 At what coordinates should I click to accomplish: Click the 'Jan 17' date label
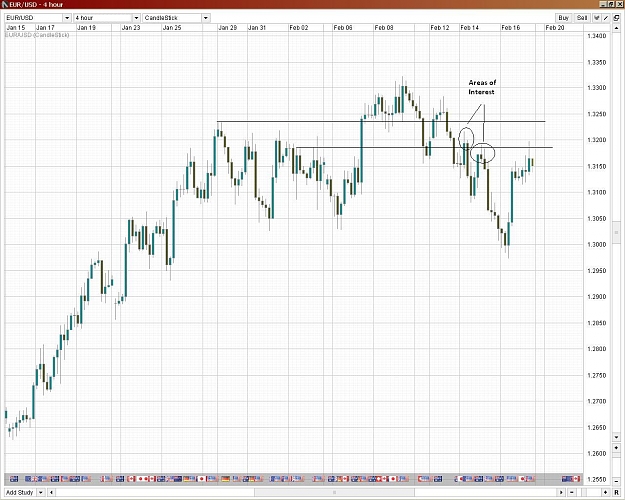tap(45, 28)
